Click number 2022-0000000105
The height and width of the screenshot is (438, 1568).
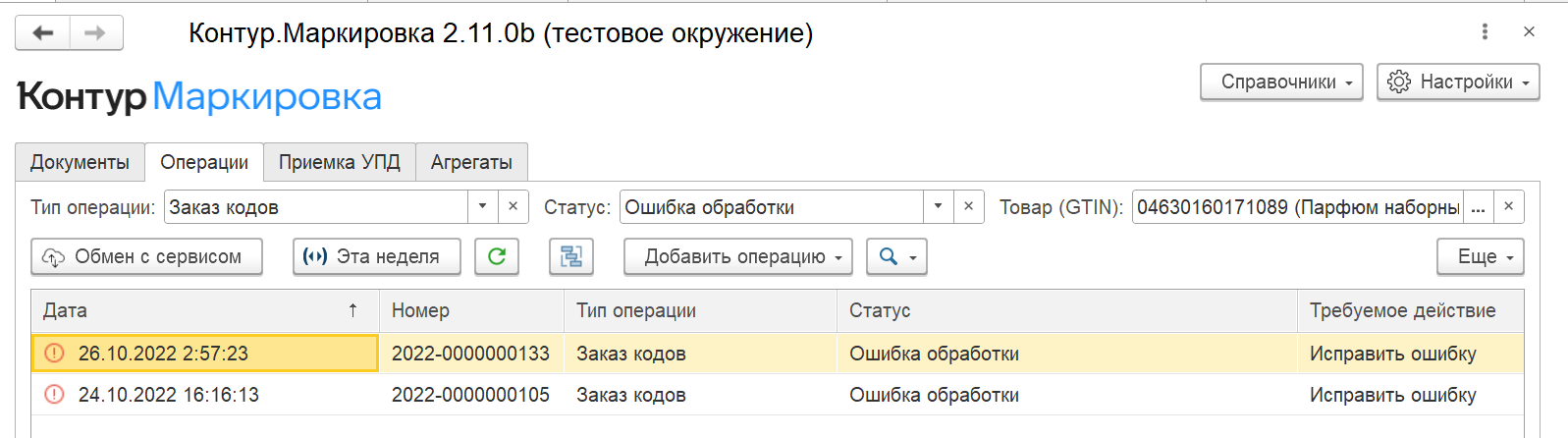click(x=470, y=395)
